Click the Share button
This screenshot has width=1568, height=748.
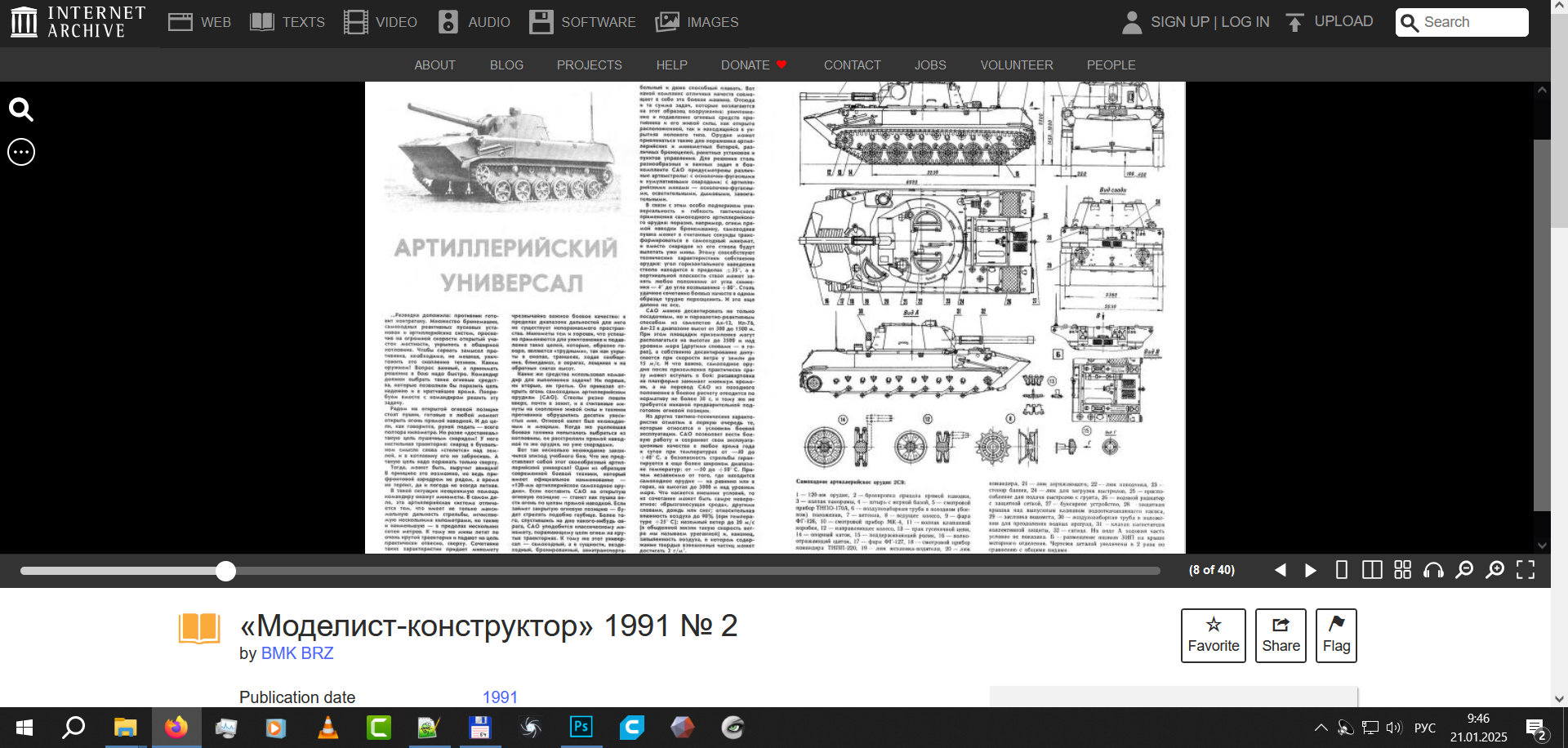1281,635
